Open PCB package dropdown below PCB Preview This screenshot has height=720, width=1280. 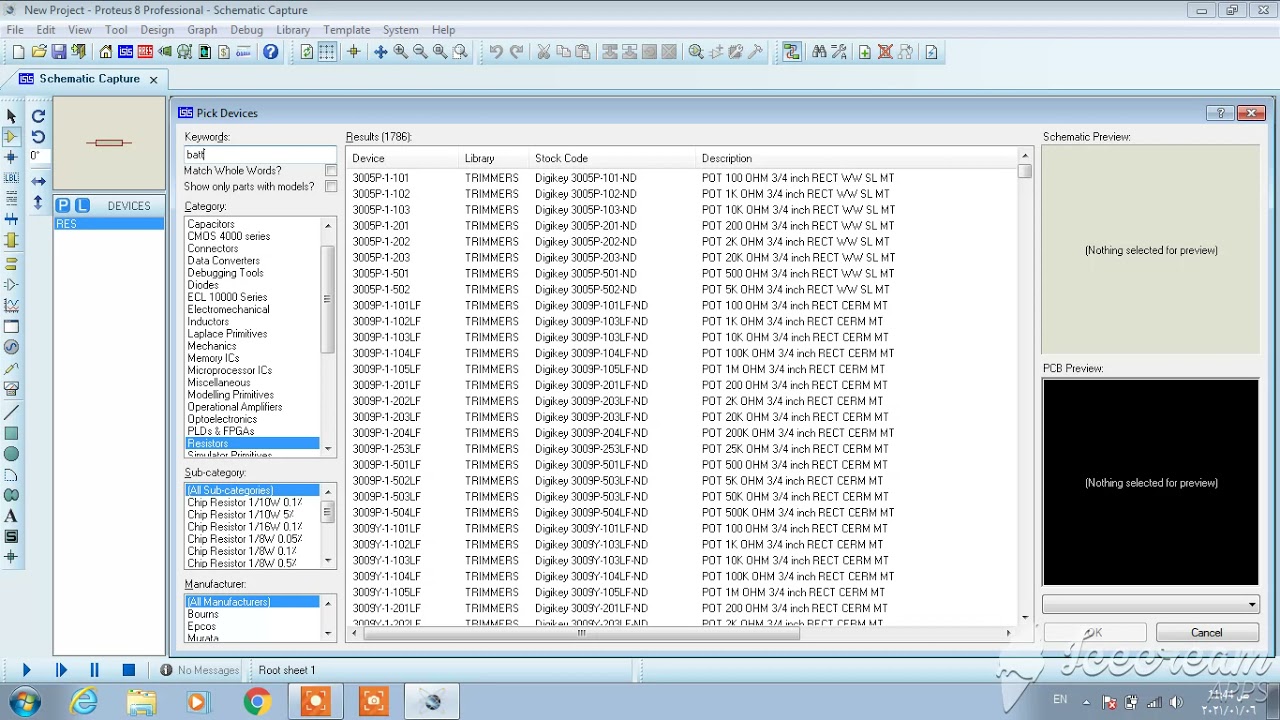point(1252,604)
